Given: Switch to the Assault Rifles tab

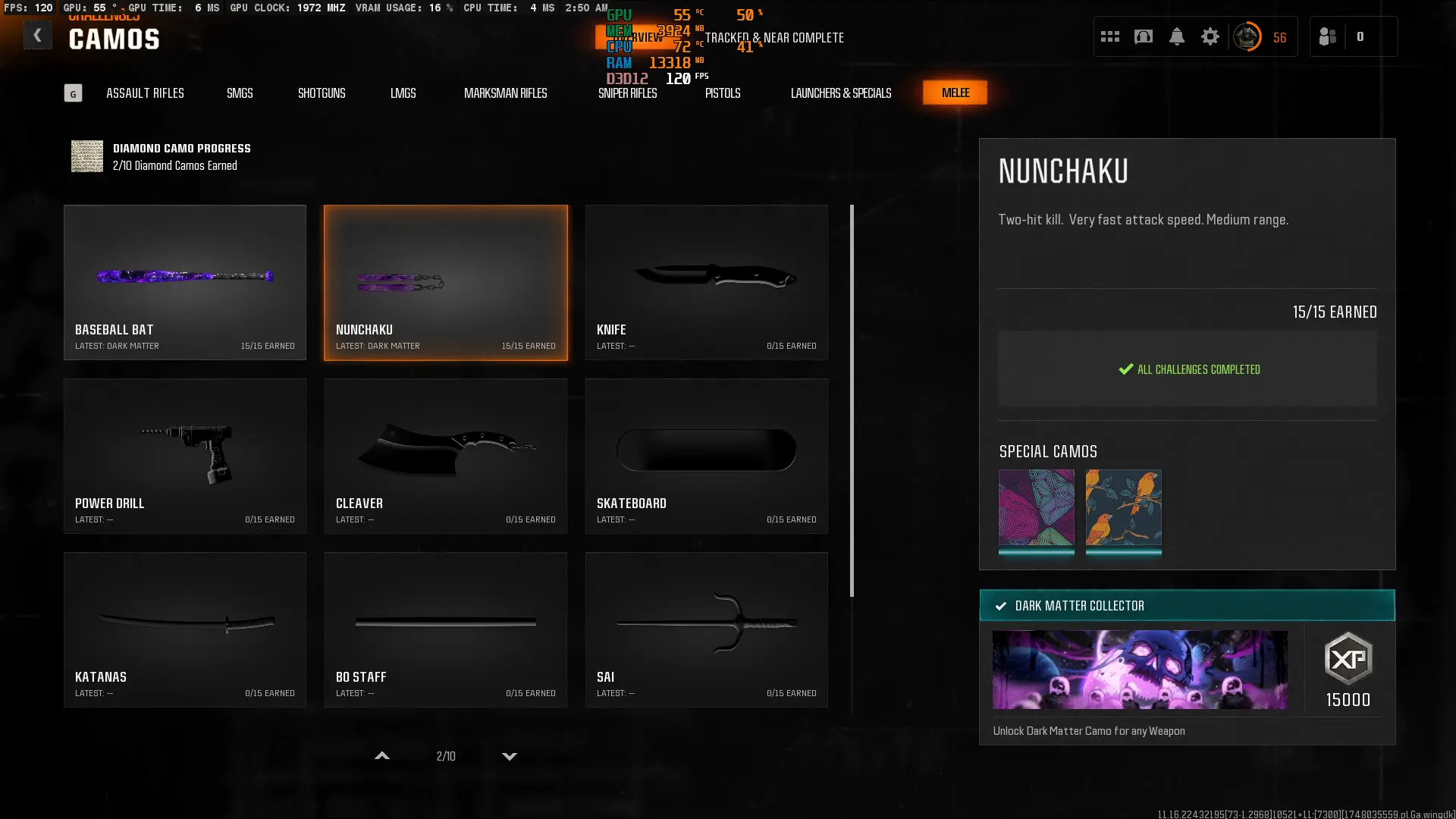Looking at the screenshot, I should [145, 93].
